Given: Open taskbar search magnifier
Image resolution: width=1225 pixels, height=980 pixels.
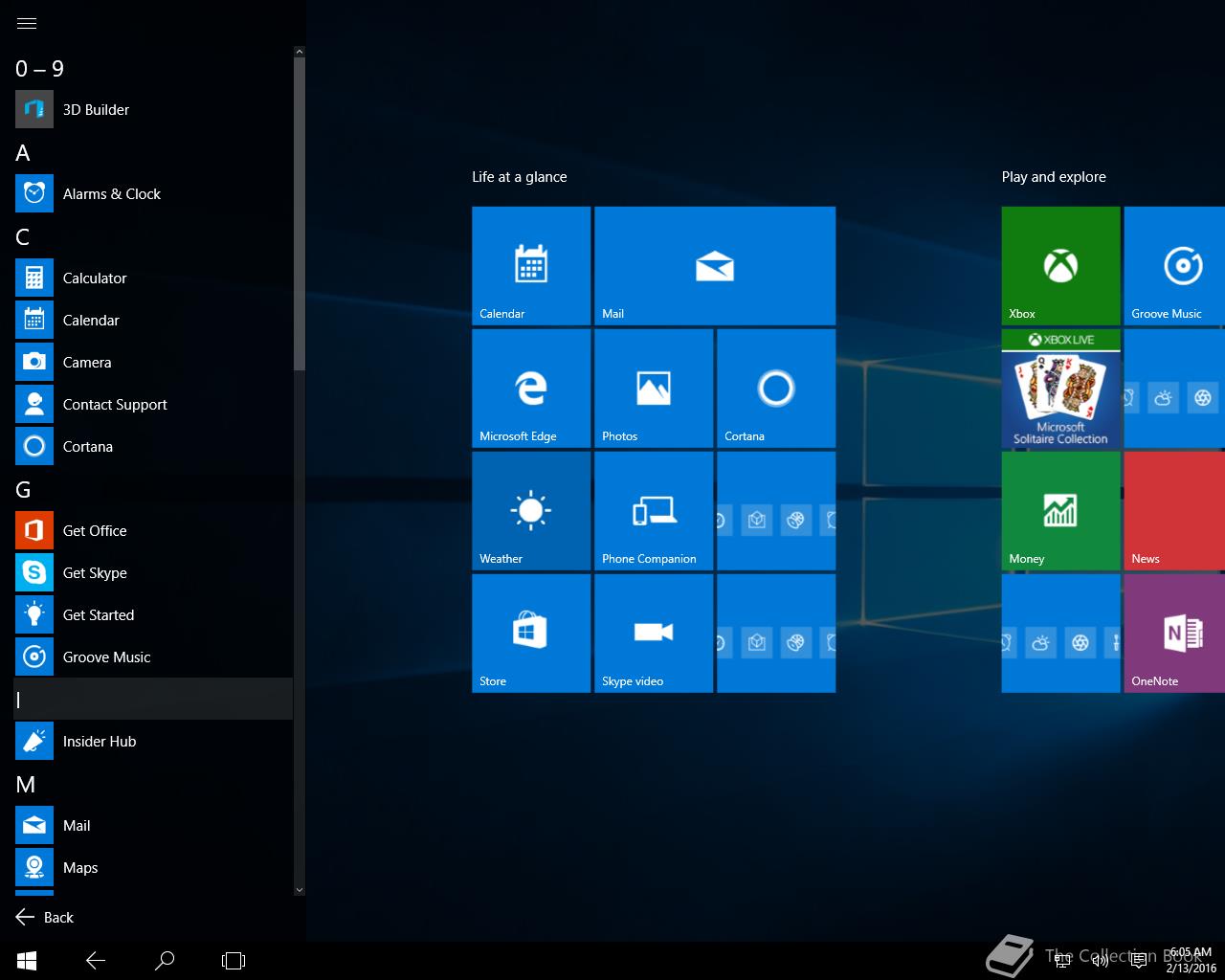Looking at the screenshot, I should pos(165,960).
